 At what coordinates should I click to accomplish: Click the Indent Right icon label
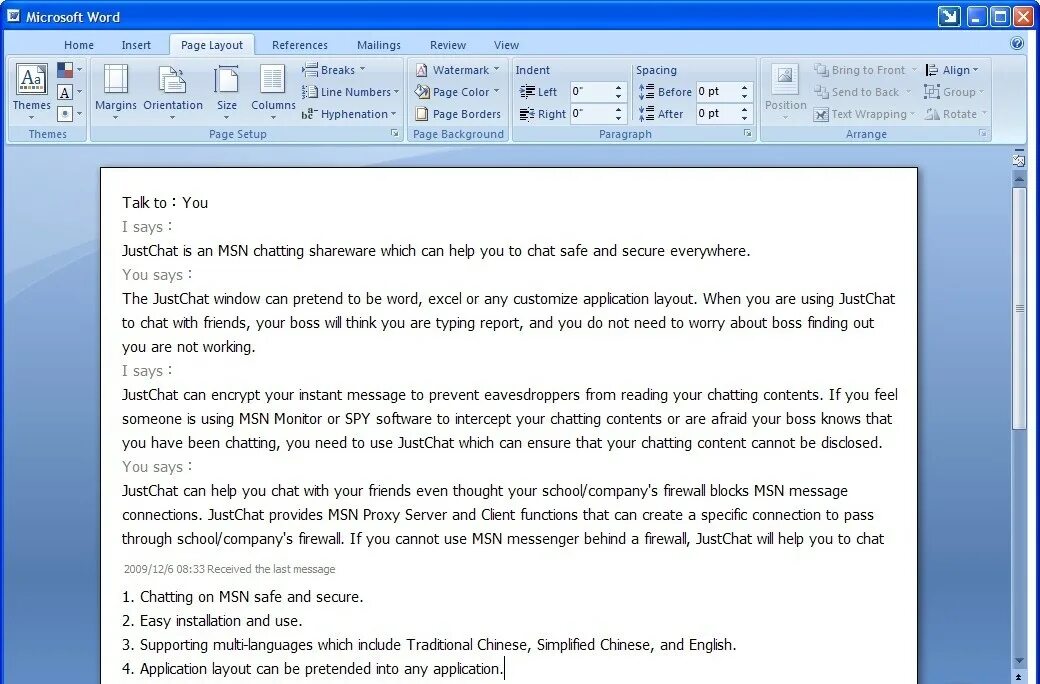[543, 114]
